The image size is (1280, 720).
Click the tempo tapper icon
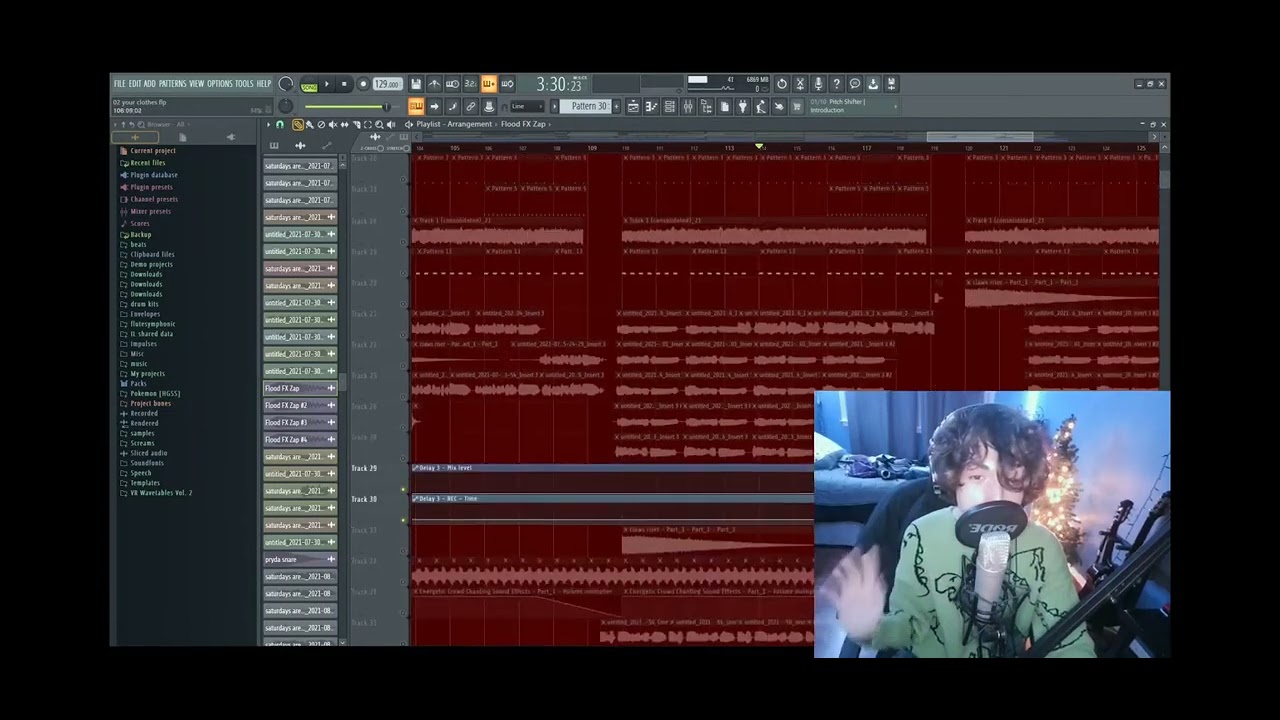click(x=760, y=106)
